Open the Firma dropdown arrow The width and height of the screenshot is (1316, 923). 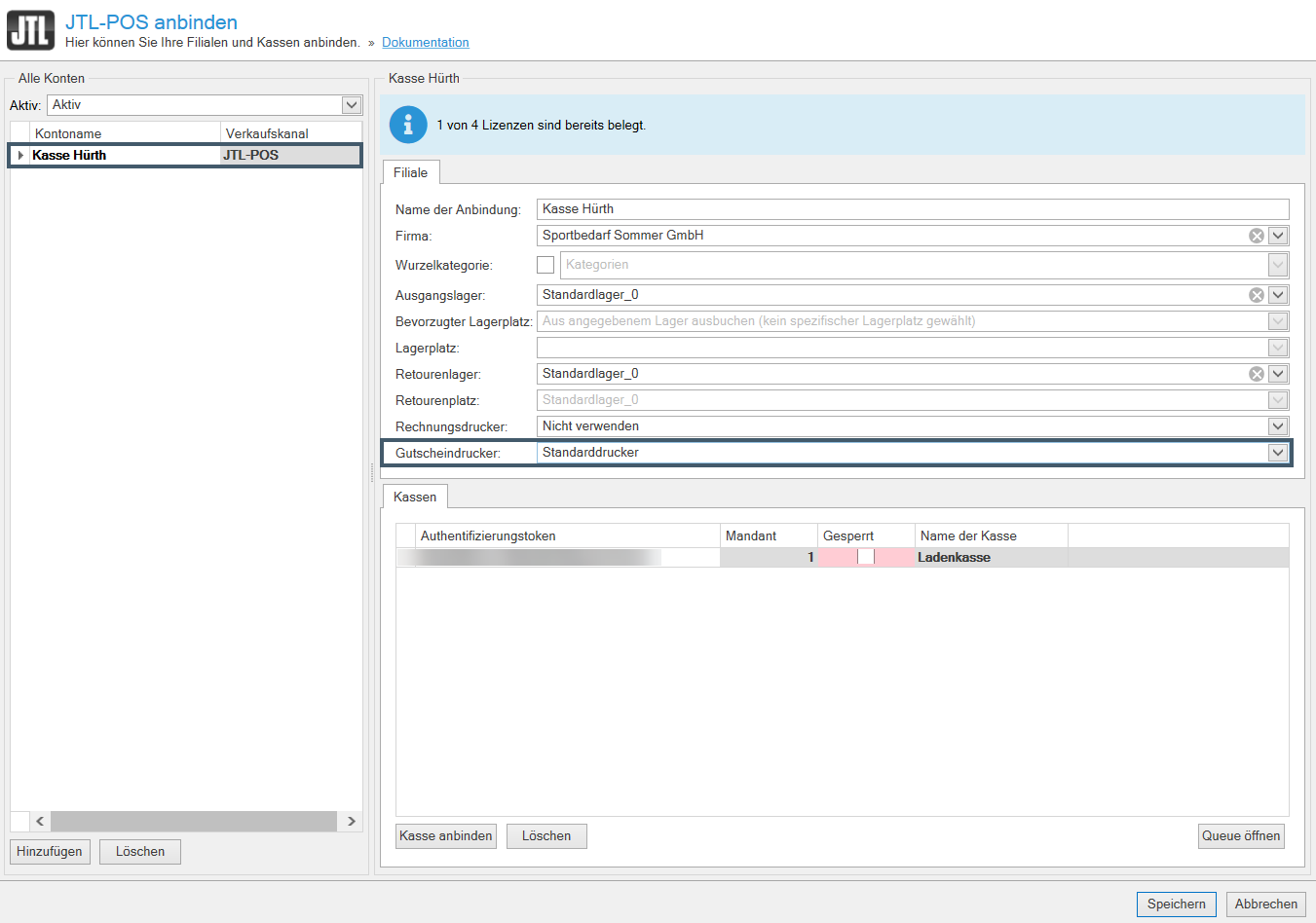click(1278, 236)
